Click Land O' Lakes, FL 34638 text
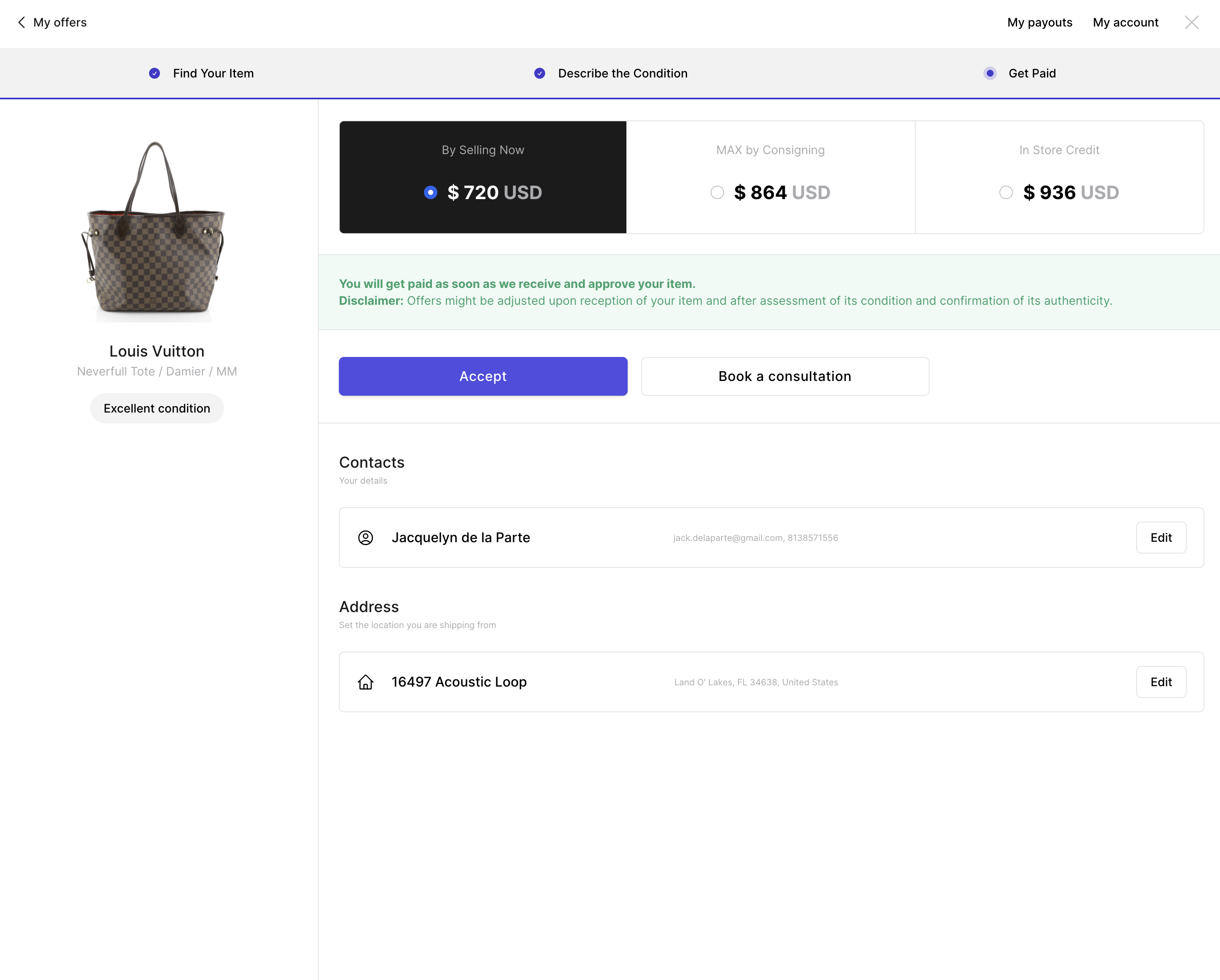Screen dimensions: 1220x980 (x=756, y=682)
